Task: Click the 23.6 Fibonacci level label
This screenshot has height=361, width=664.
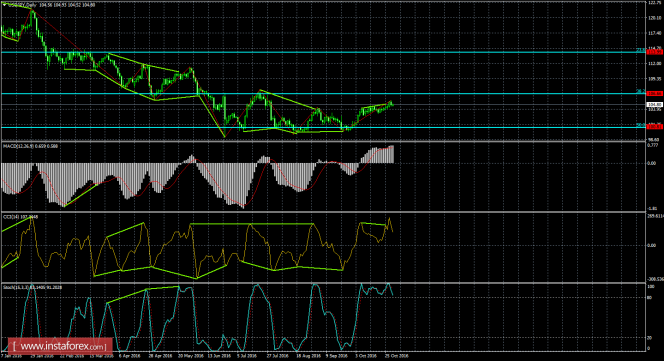Action: pyautogui.click(x=641, y=50)
